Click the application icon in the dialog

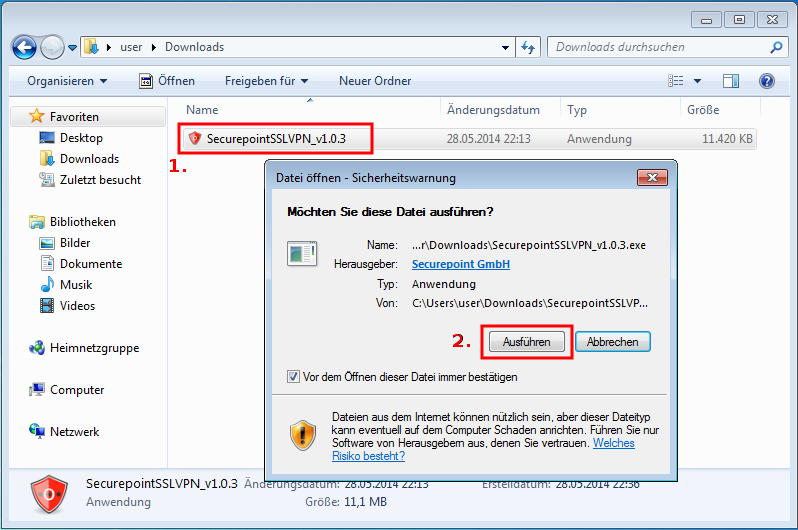[x=302, y=254]
